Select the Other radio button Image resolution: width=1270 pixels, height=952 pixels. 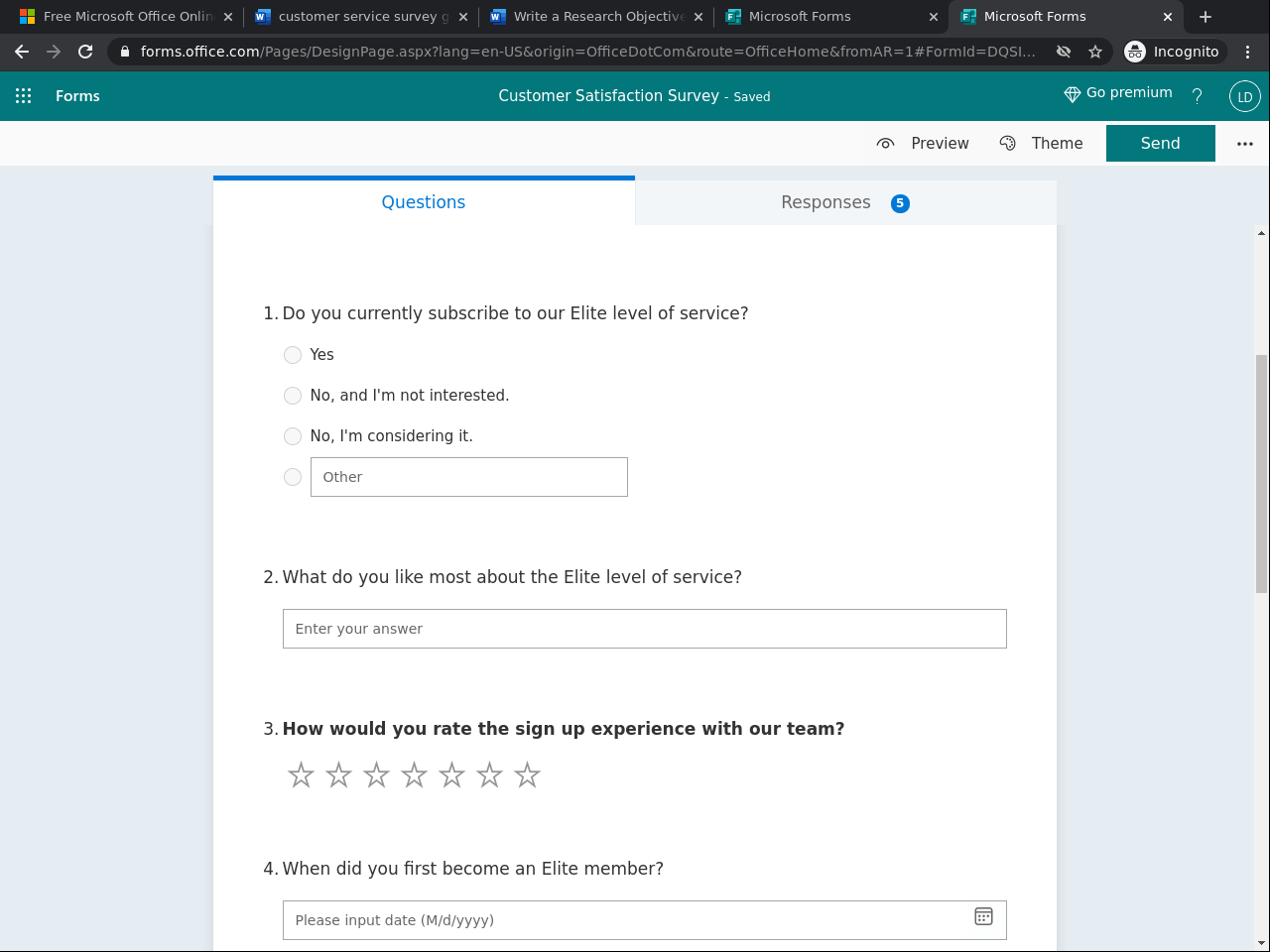click(293, 477)
